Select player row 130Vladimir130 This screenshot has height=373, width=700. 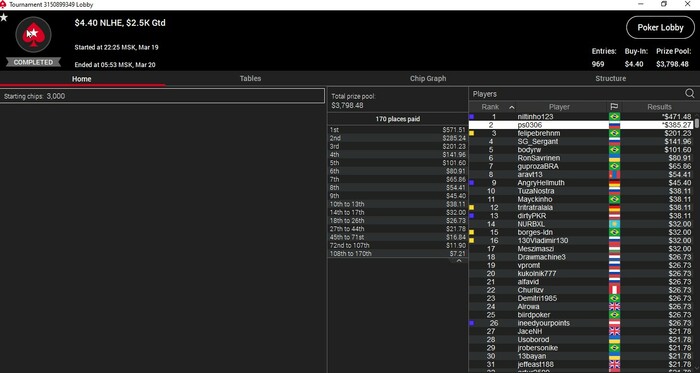click(582, 240)
